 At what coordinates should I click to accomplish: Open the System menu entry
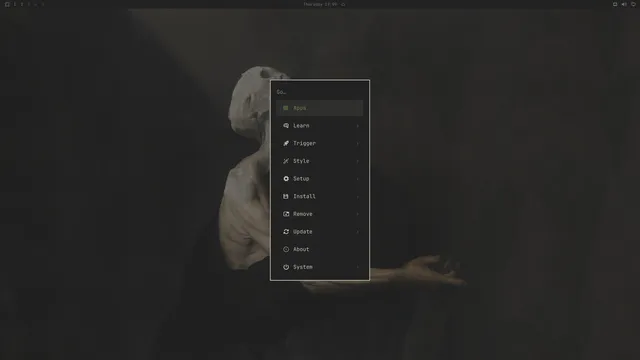[320, 267]
